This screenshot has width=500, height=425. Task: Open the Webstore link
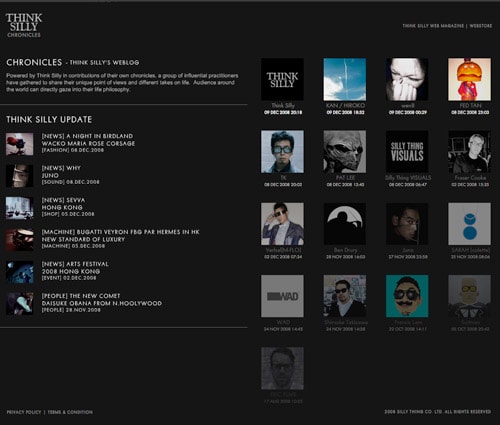coord(480,26)
